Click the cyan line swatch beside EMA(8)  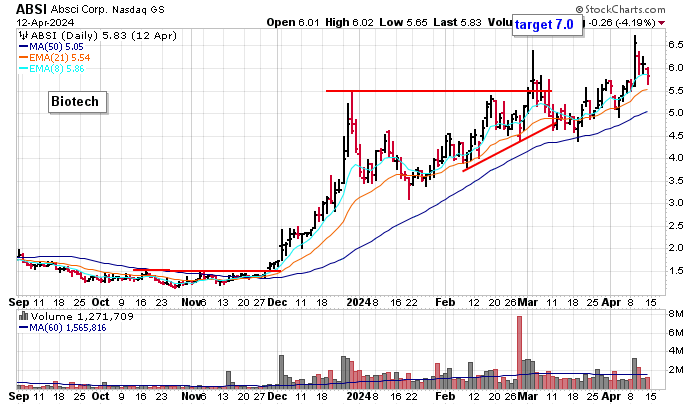click(24, 69)
